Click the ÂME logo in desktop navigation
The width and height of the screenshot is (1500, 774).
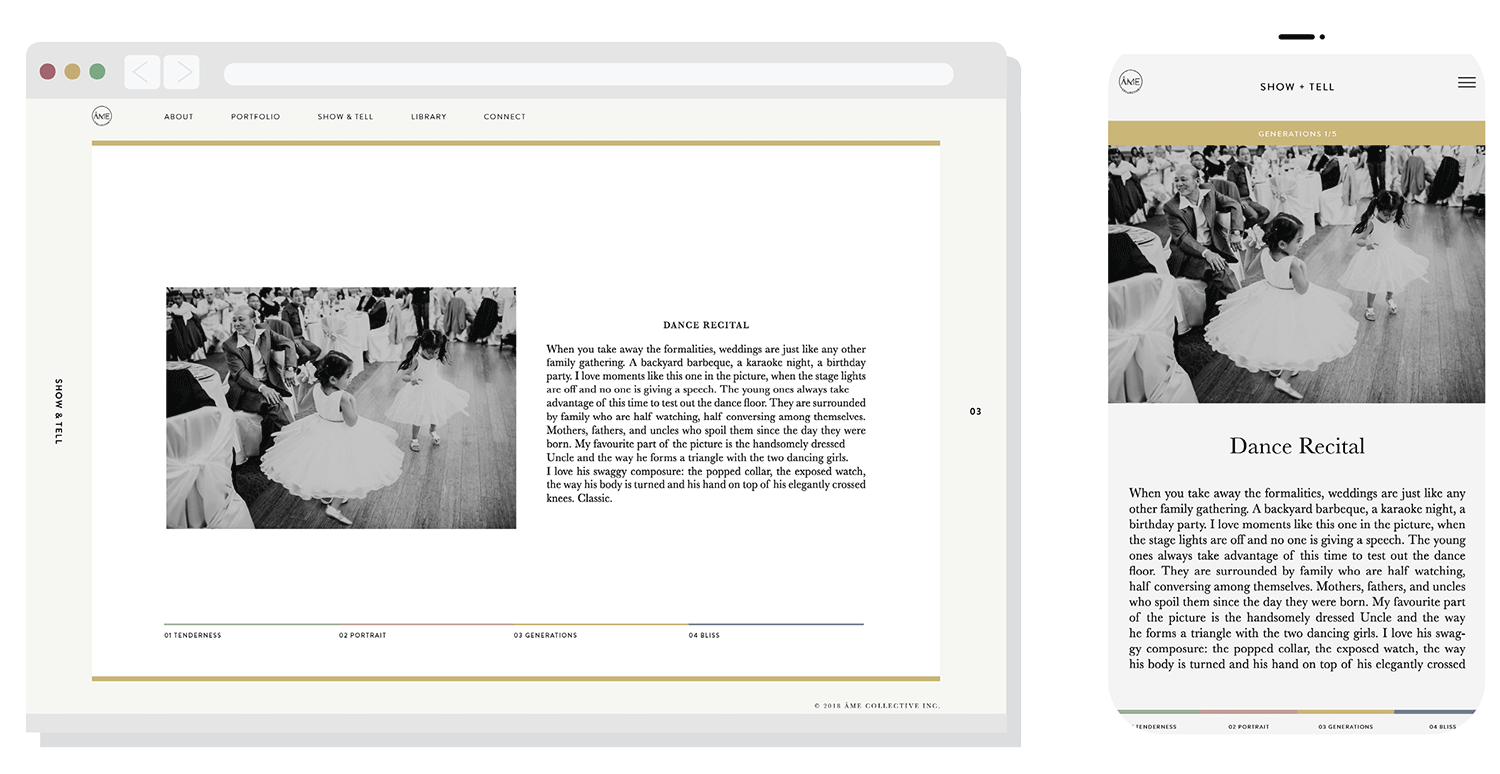point(102,116)
